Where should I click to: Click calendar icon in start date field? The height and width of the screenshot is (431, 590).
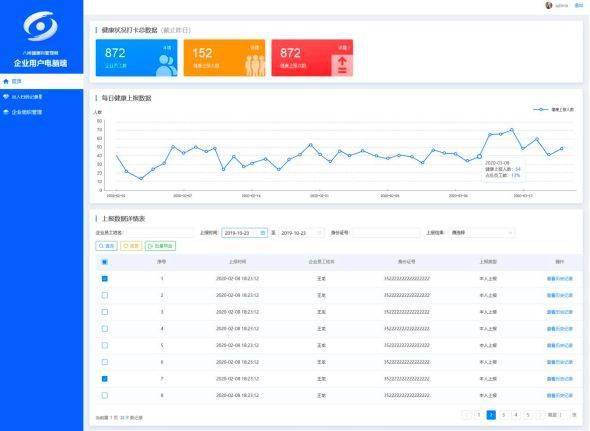[263, 233]
